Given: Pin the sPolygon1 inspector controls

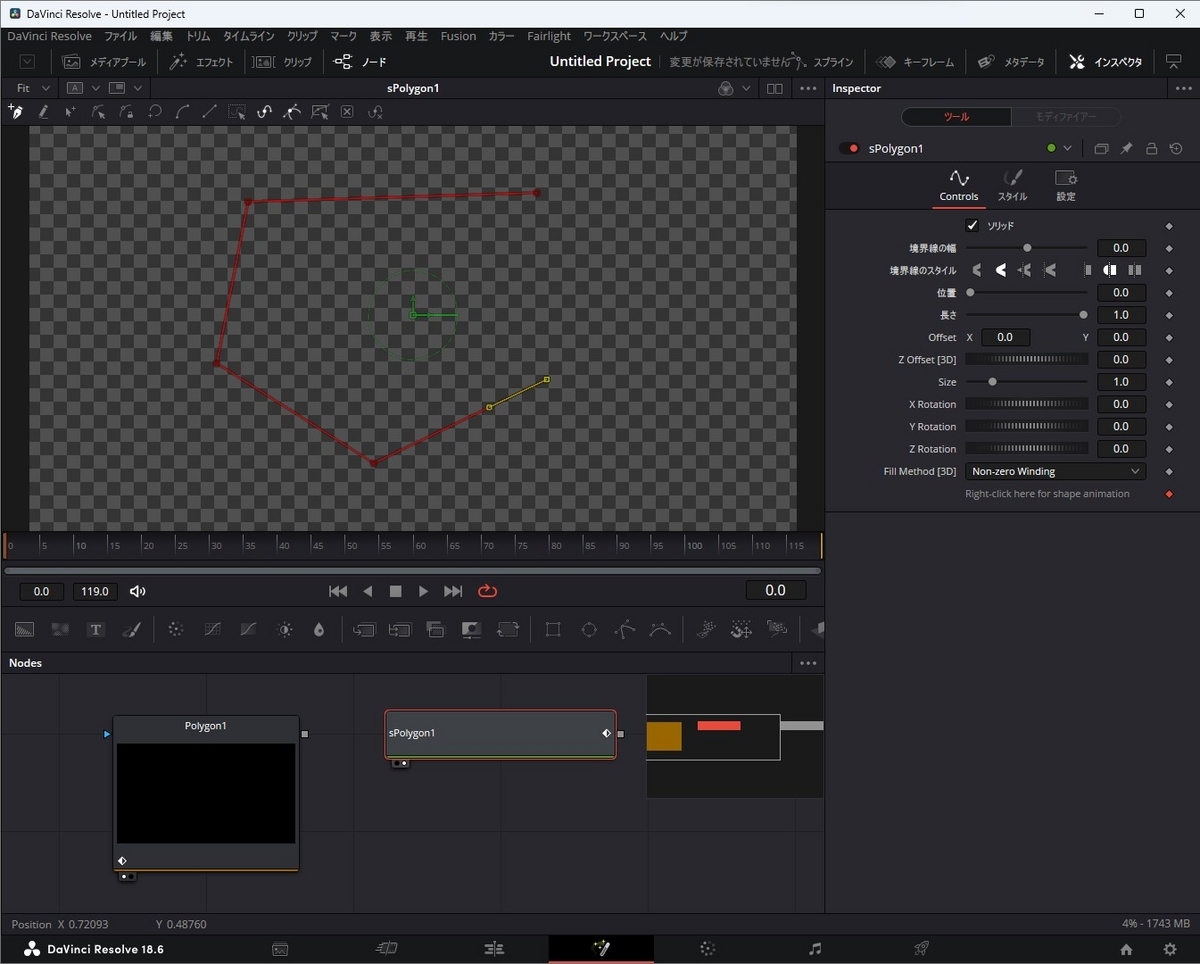Looking at the screenshot, I should (x=1126, y=149).
